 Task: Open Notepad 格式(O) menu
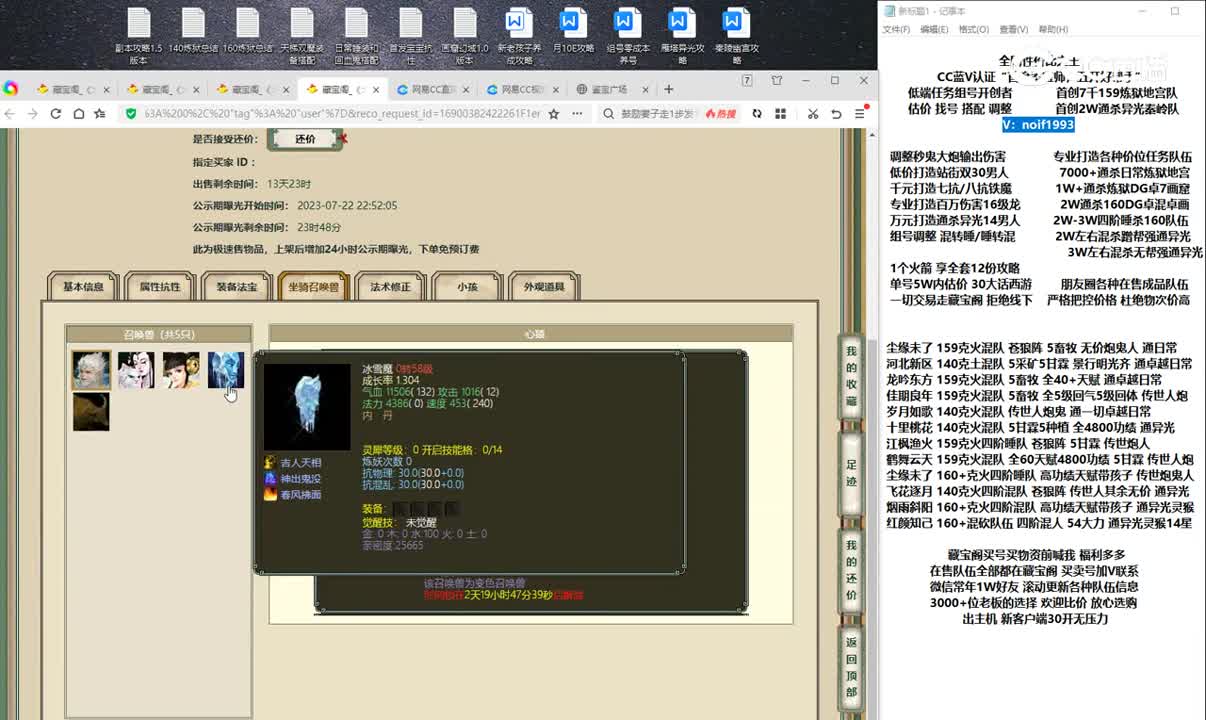(x=973, y=30)
